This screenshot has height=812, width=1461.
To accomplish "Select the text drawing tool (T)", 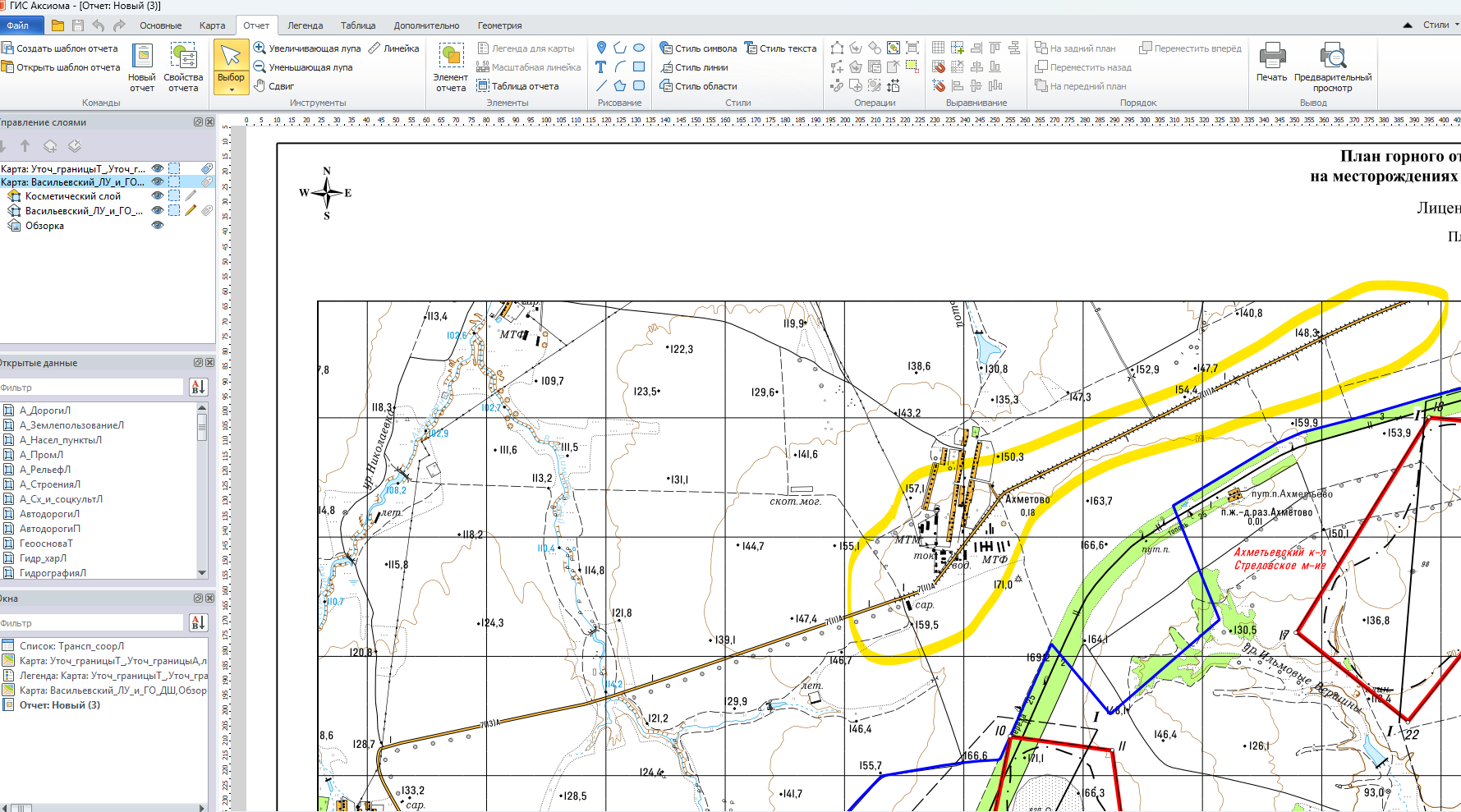I will coord(601,67).
